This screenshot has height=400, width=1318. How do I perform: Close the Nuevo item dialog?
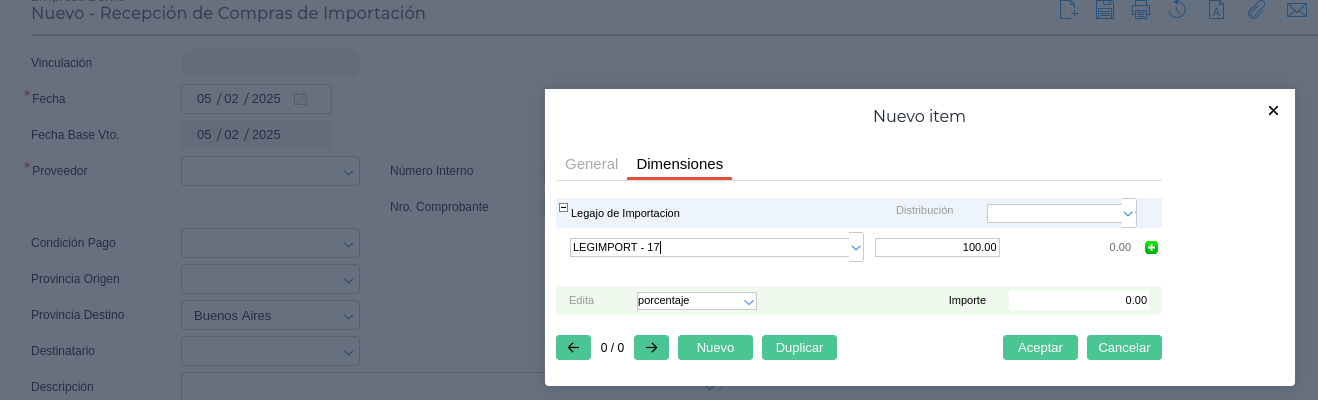tap(1273, 111)
